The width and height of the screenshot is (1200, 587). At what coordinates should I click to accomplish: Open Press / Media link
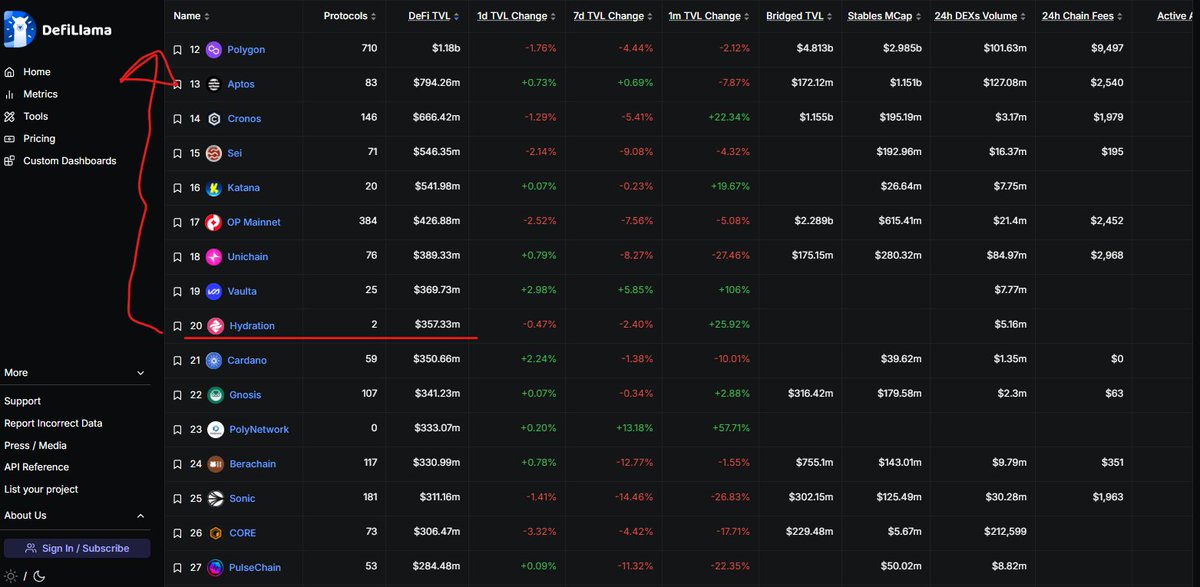[35, 446]
